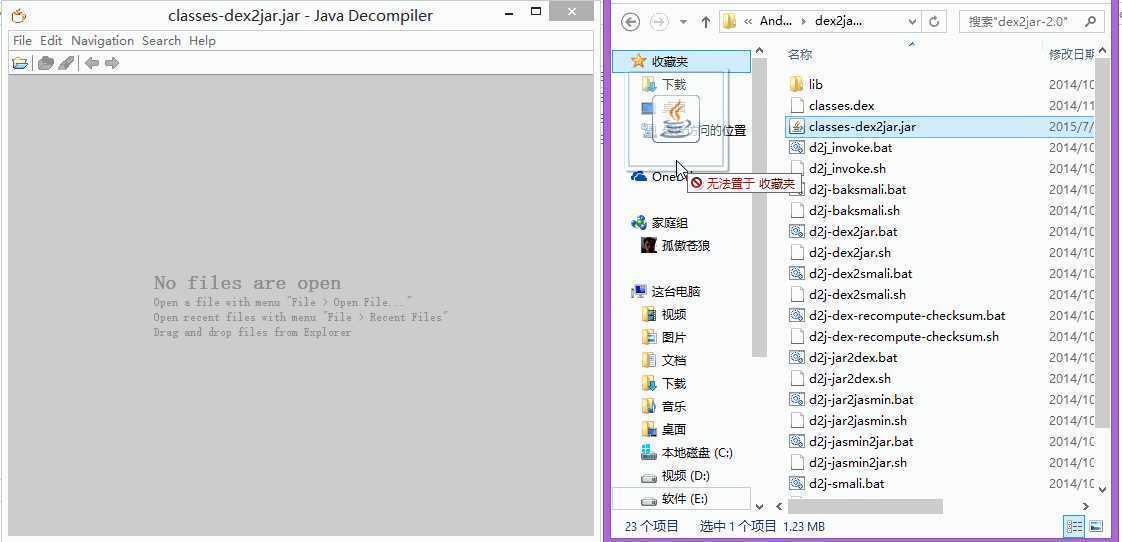Click the navigation pane scroll down arrow
Screen dimensions: 1122x542
[x=759, y=506]
